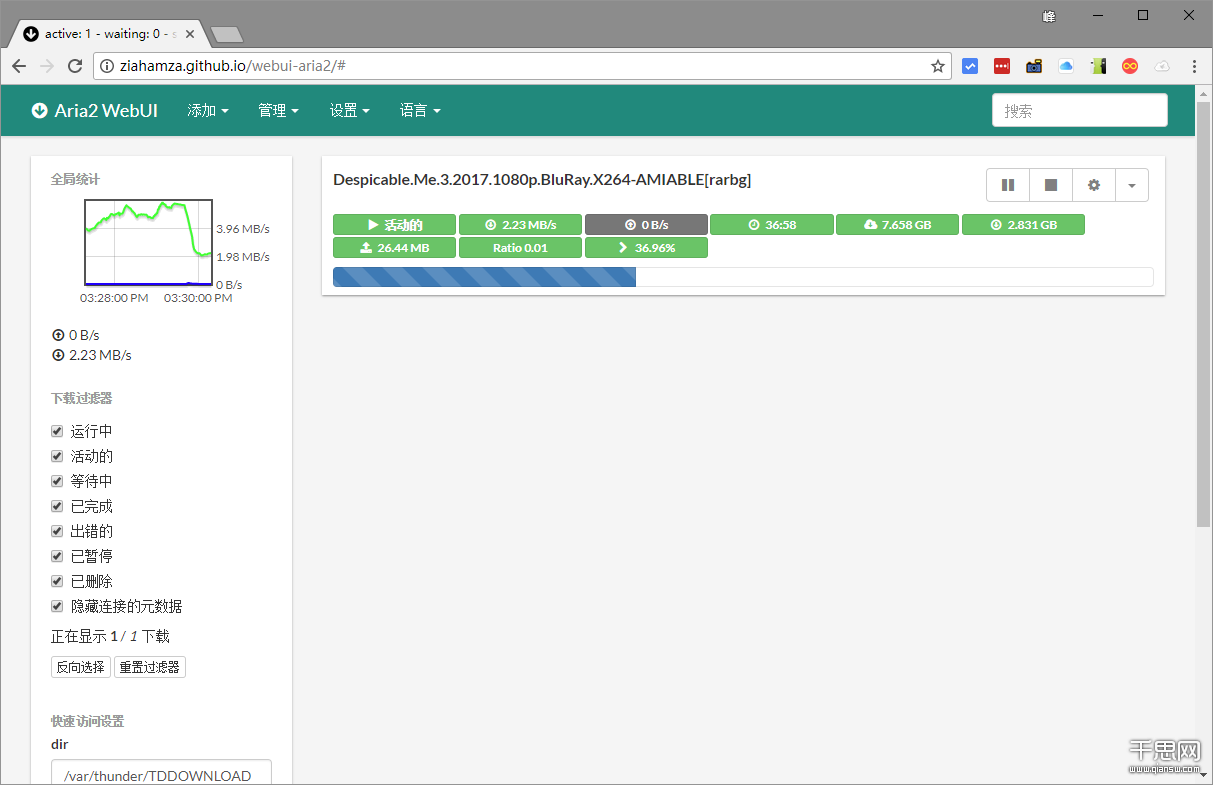The width and height of the screenshot is (1213, 785).
Task: Pause the Despicable.Me.3 download
Action: coord(1008,185)
